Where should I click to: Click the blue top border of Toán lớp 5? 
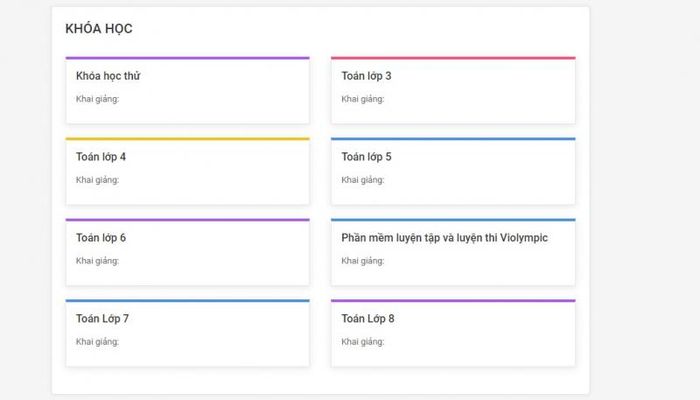(x=453, y=139)
